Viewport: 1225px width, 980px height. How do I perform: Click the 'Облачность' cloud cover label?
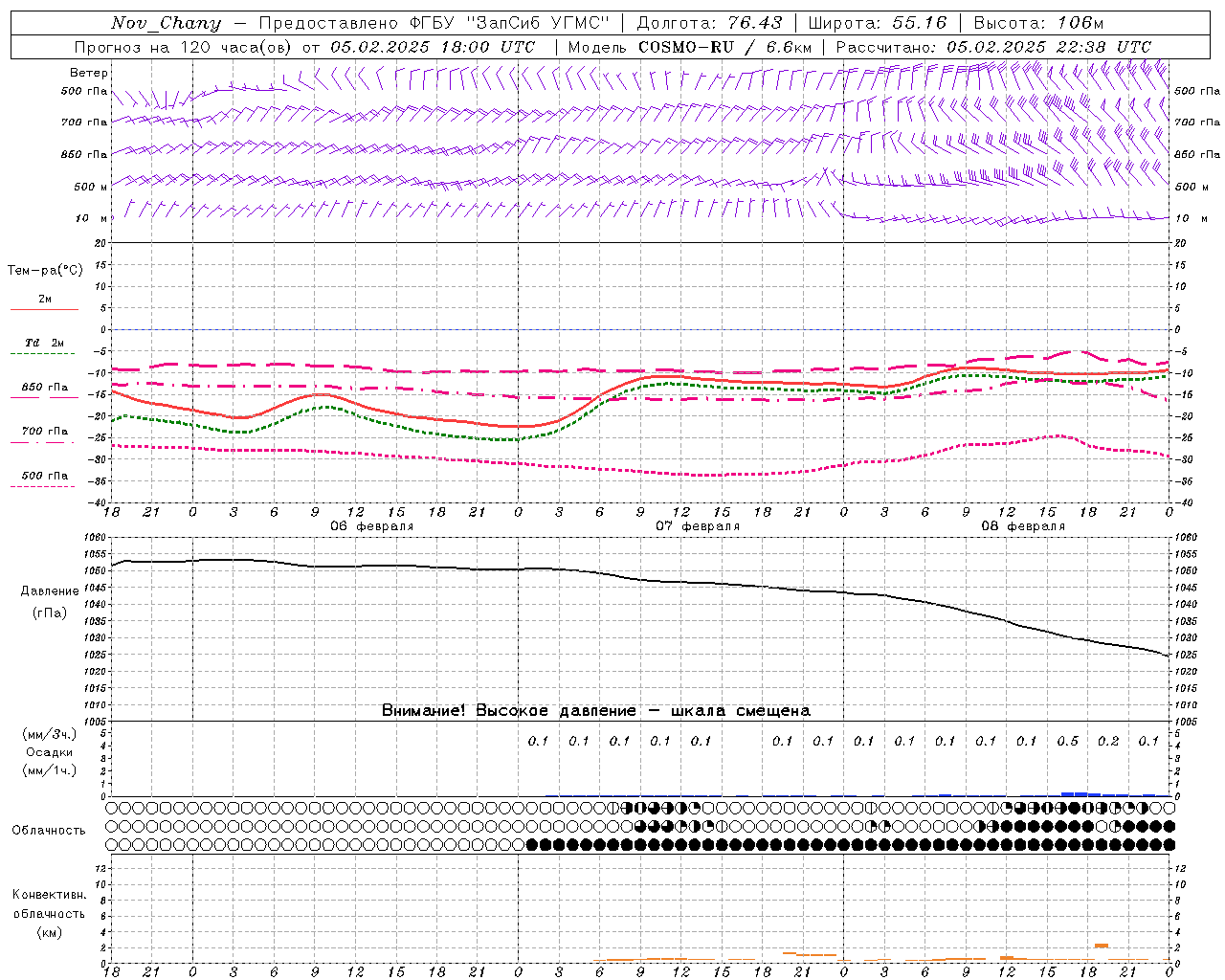pos(49,831)
